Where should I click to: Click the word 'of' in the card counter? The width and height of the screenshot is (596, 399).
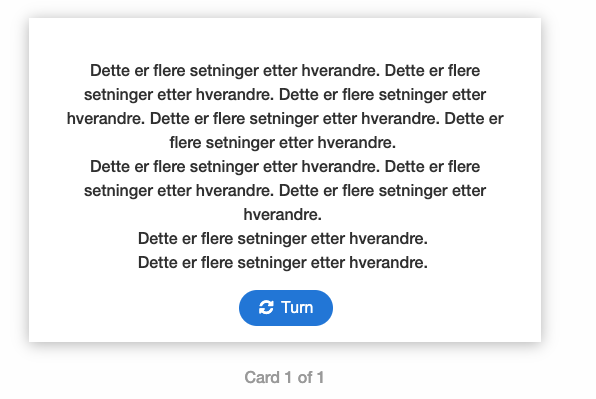pos(305,377)
